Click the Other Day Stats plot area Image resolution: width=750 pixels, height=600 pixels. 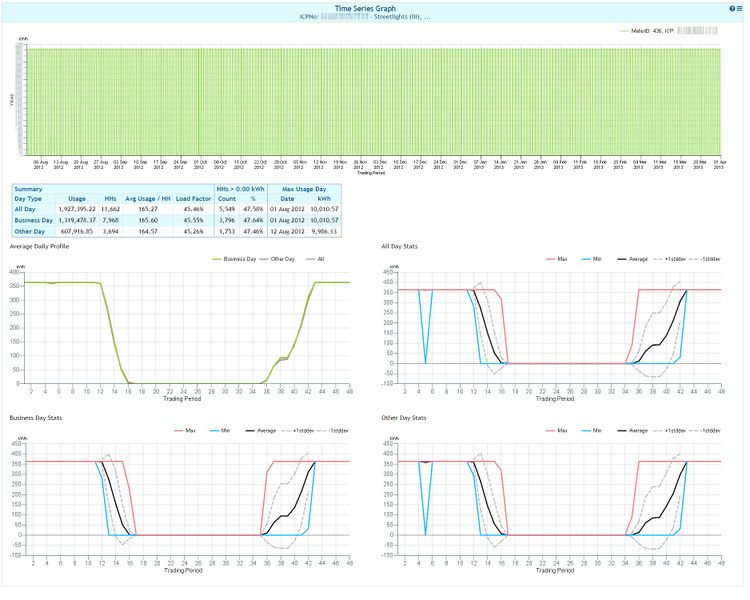point(559,499)
